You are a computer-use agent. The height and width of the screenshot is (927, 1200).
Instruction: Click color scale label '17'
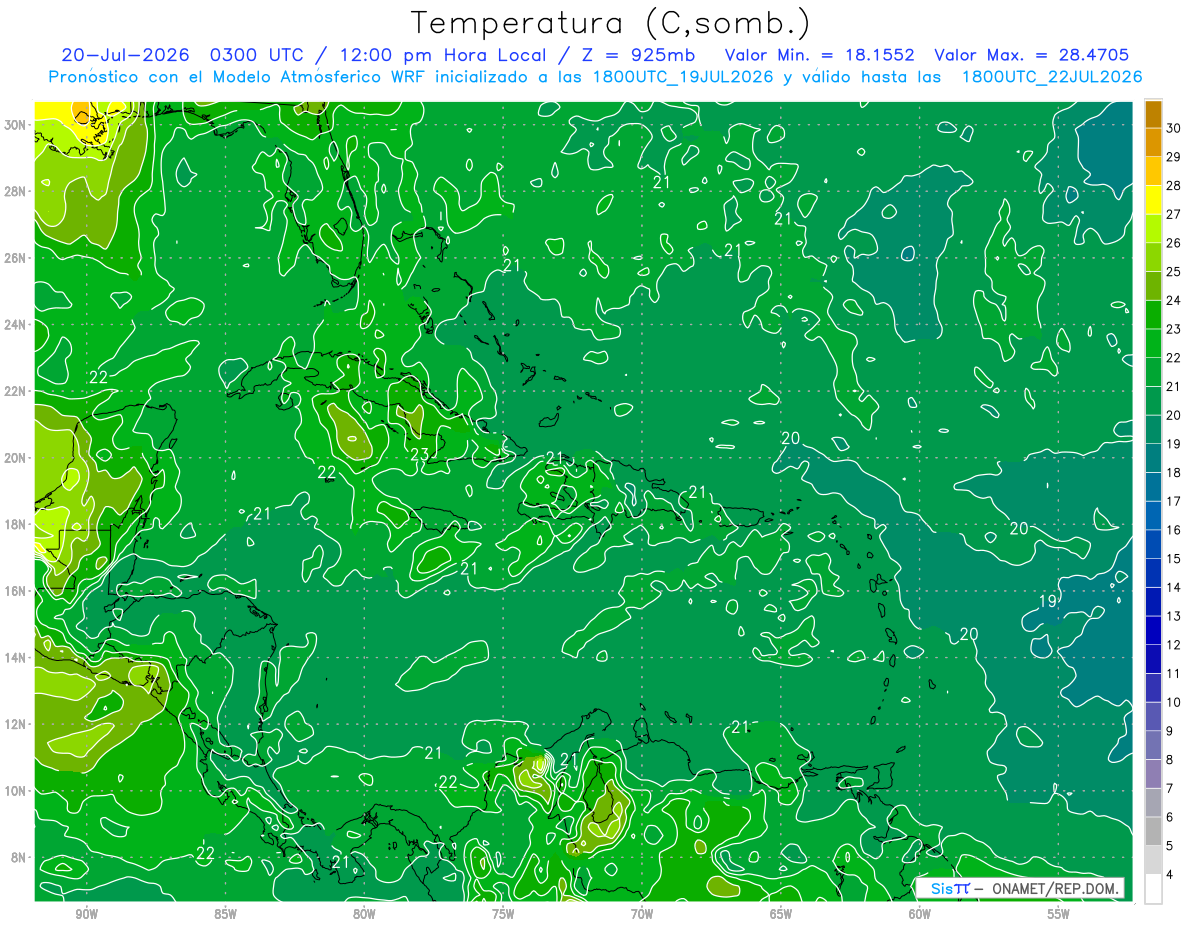pos(1173,501)
